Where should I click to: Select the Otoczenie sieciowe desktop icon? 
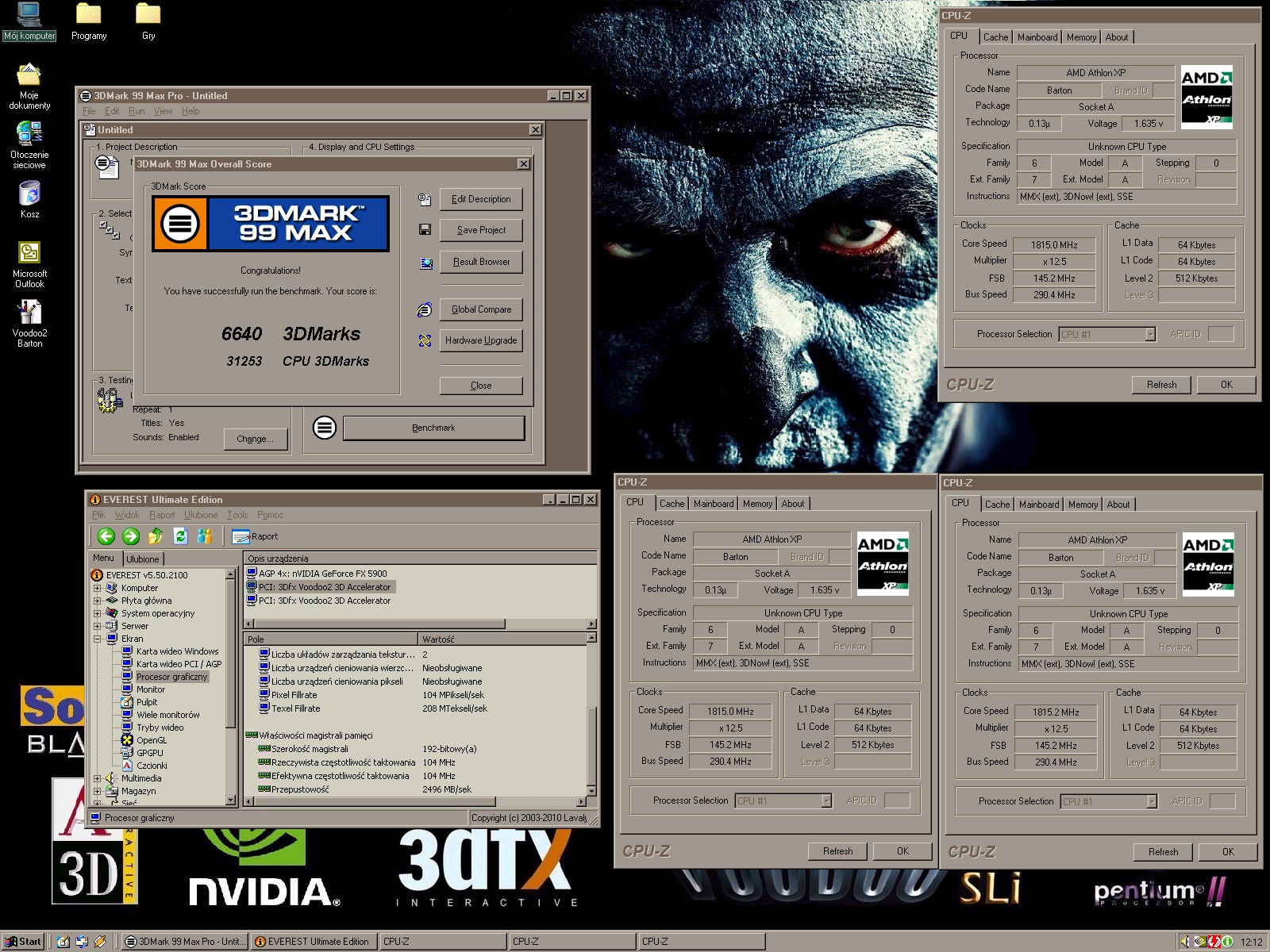tap(29, 145)
